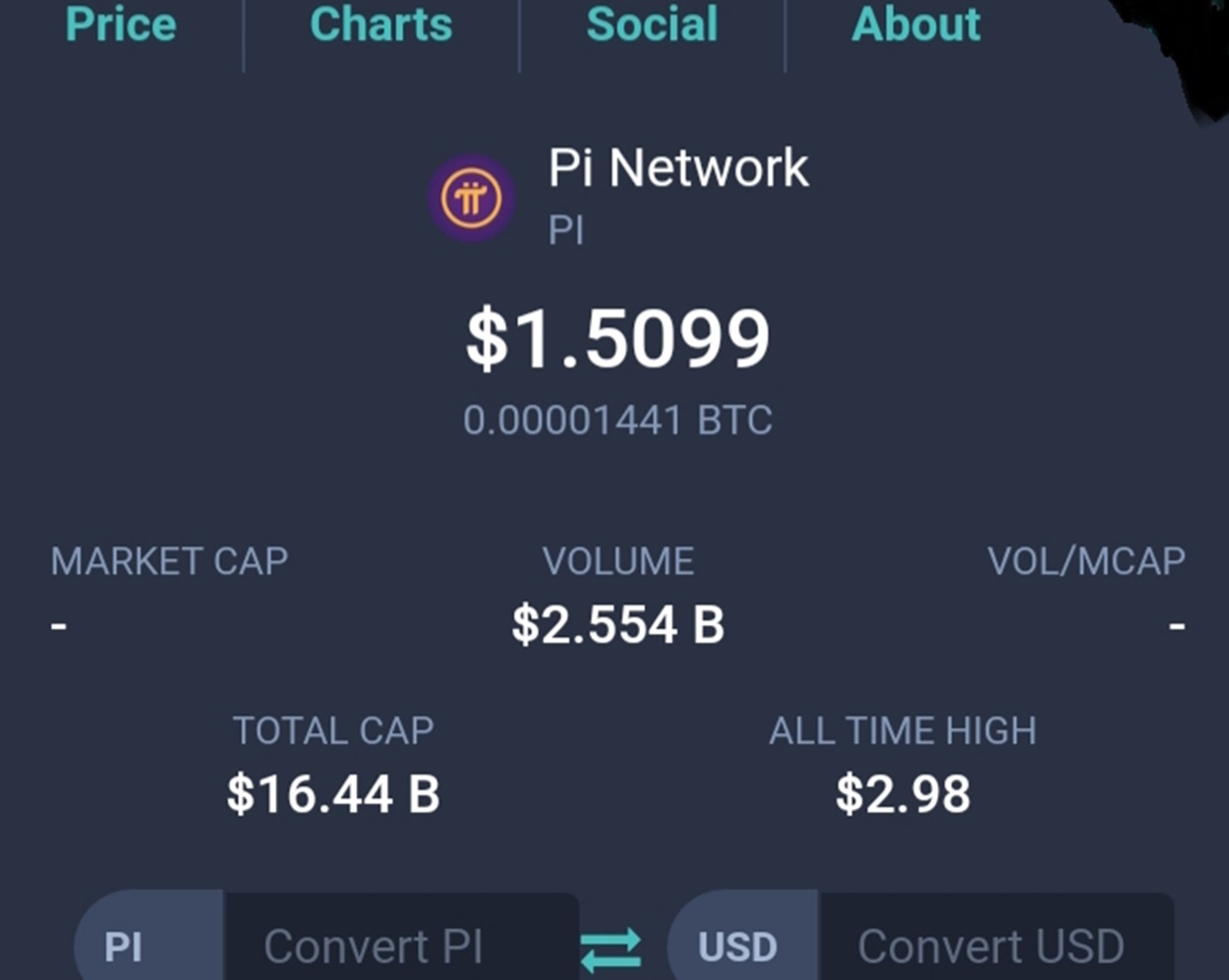This screenshot has width=1229, height=980.
Task: Click the MARKET CAP label
Action: pos(169,561)
